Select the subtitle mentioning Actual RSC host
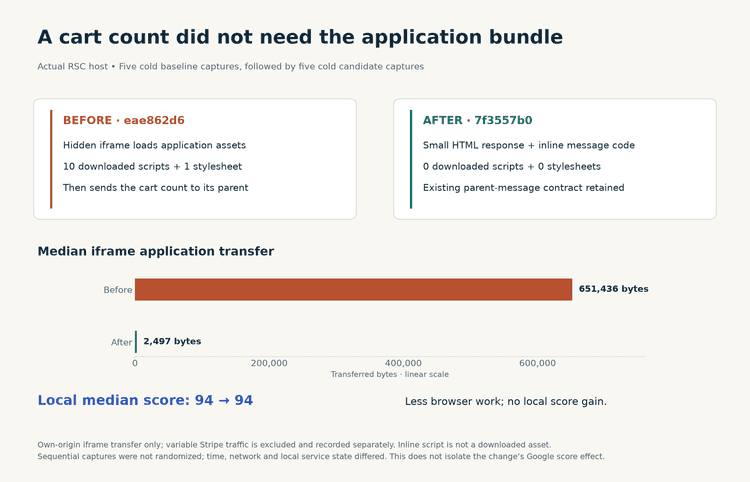The image size is (750, 482). 231,66
